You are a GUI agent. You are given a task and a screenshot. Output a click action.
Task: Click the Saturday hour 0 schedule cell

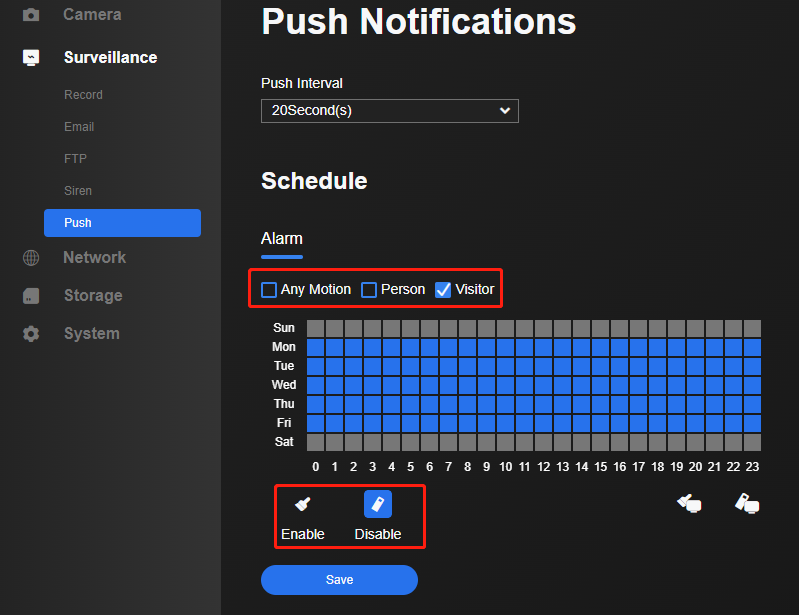tap(315, 442)
